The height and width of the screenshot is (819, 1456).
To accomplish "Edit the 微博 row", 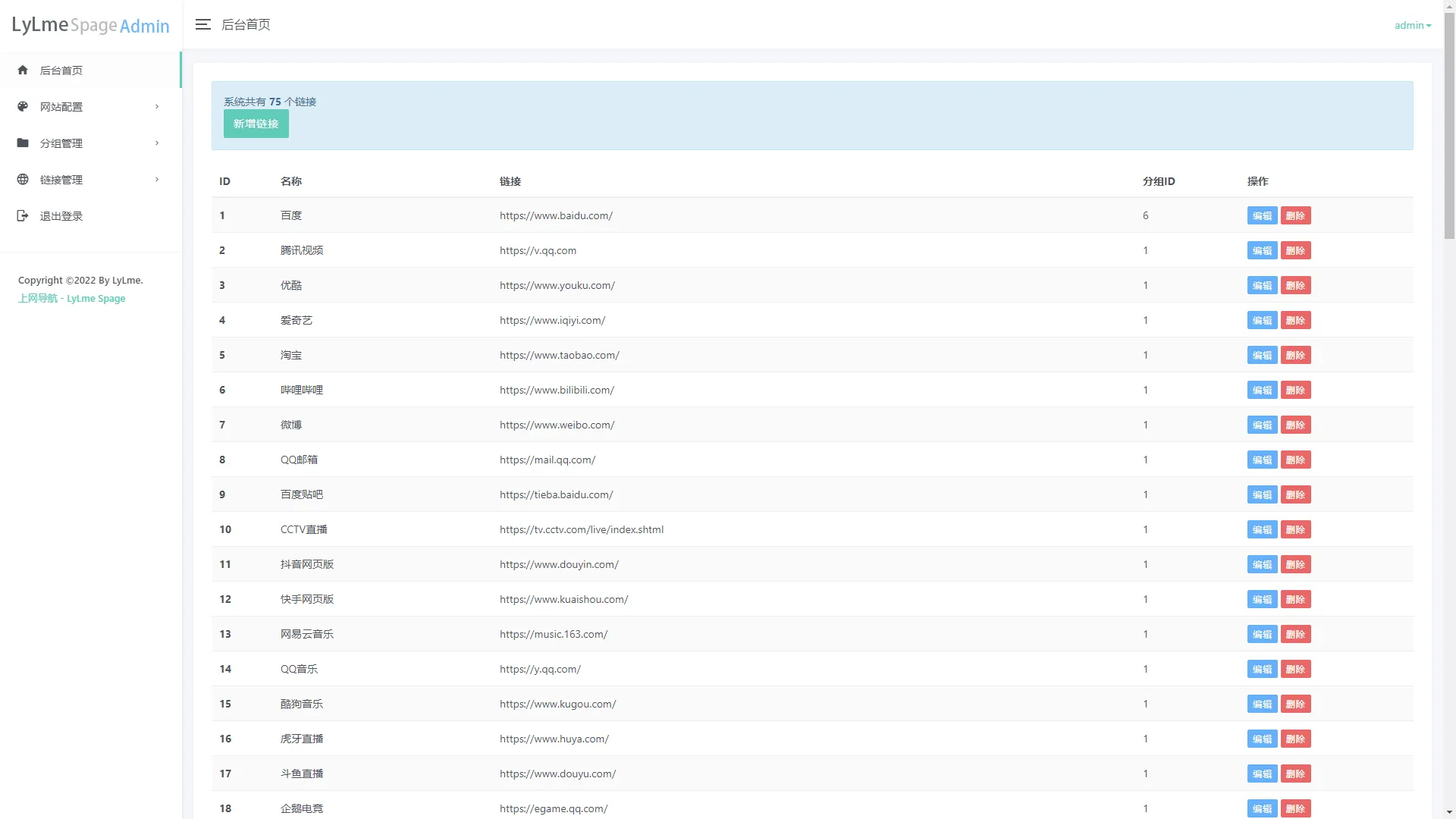I will coord(1262,425).
